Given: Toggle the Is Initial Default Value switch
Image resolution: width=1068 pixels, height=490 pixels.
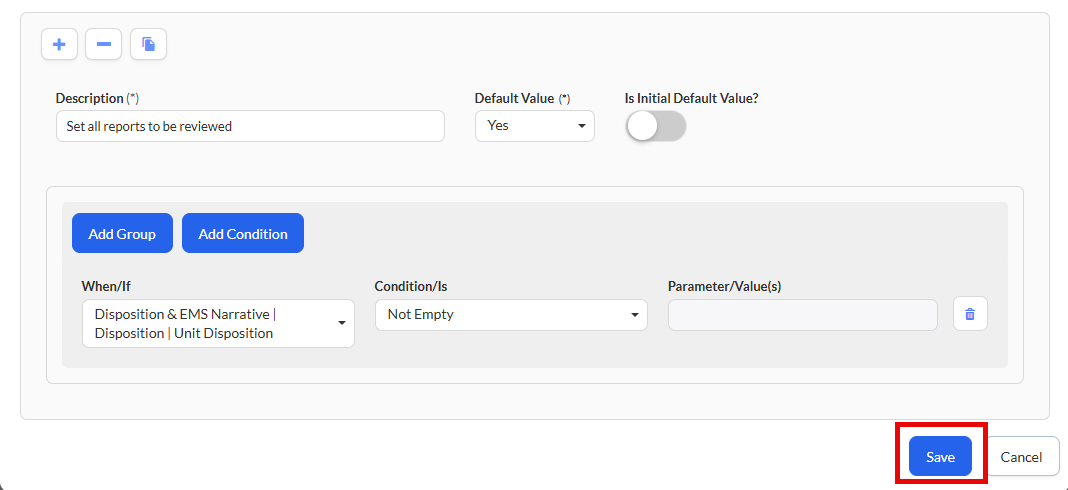Looking at the screenshot, I should click(x=655, y=126).
